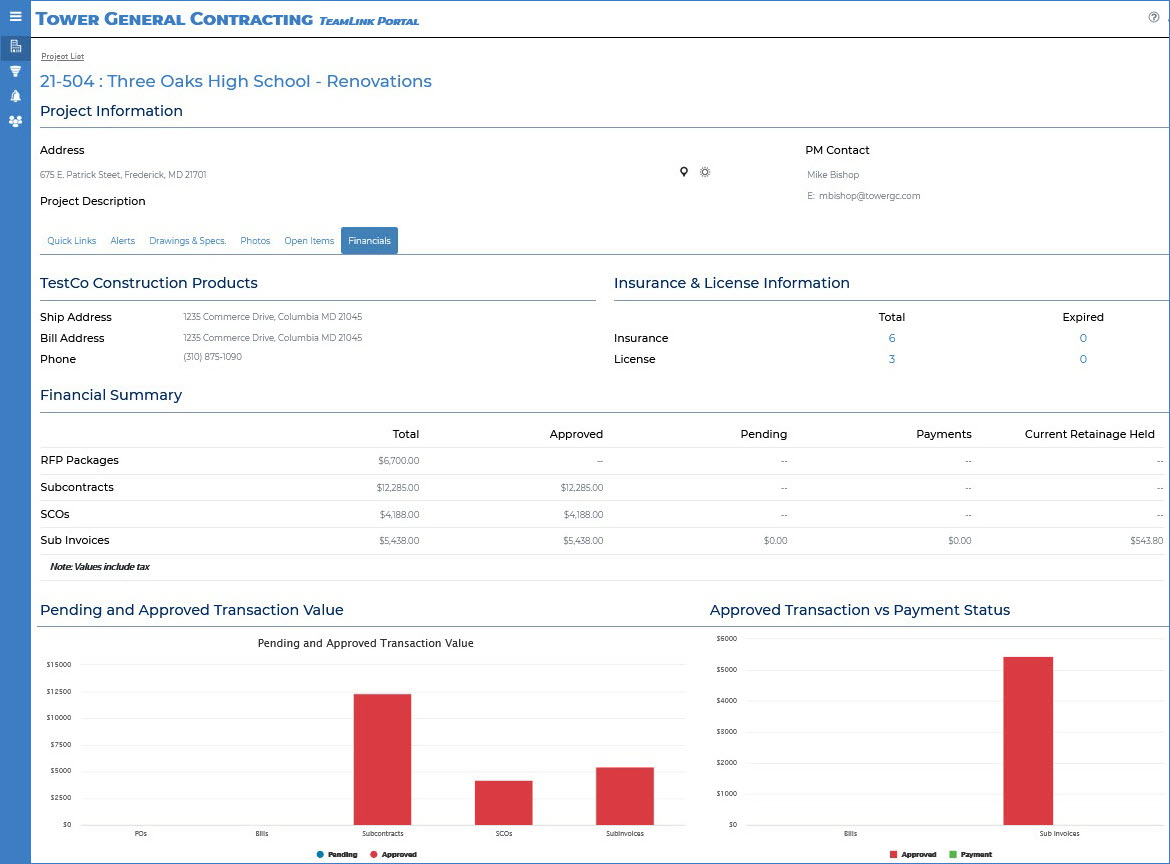Click the Insurance total count 6

(892, 338)
